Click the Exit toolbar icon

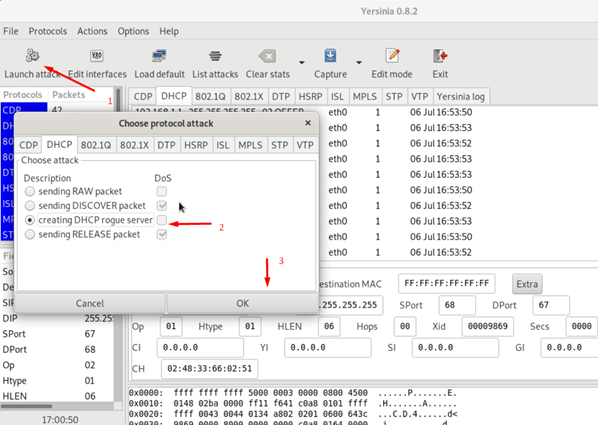(440, 56)
